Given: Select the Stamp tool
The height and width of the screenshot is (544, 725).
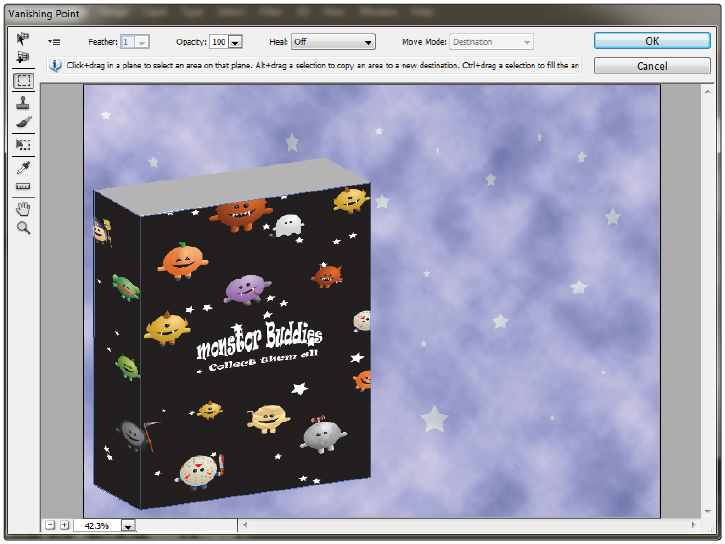Looking at the screenshot, I should pos(23,102).
